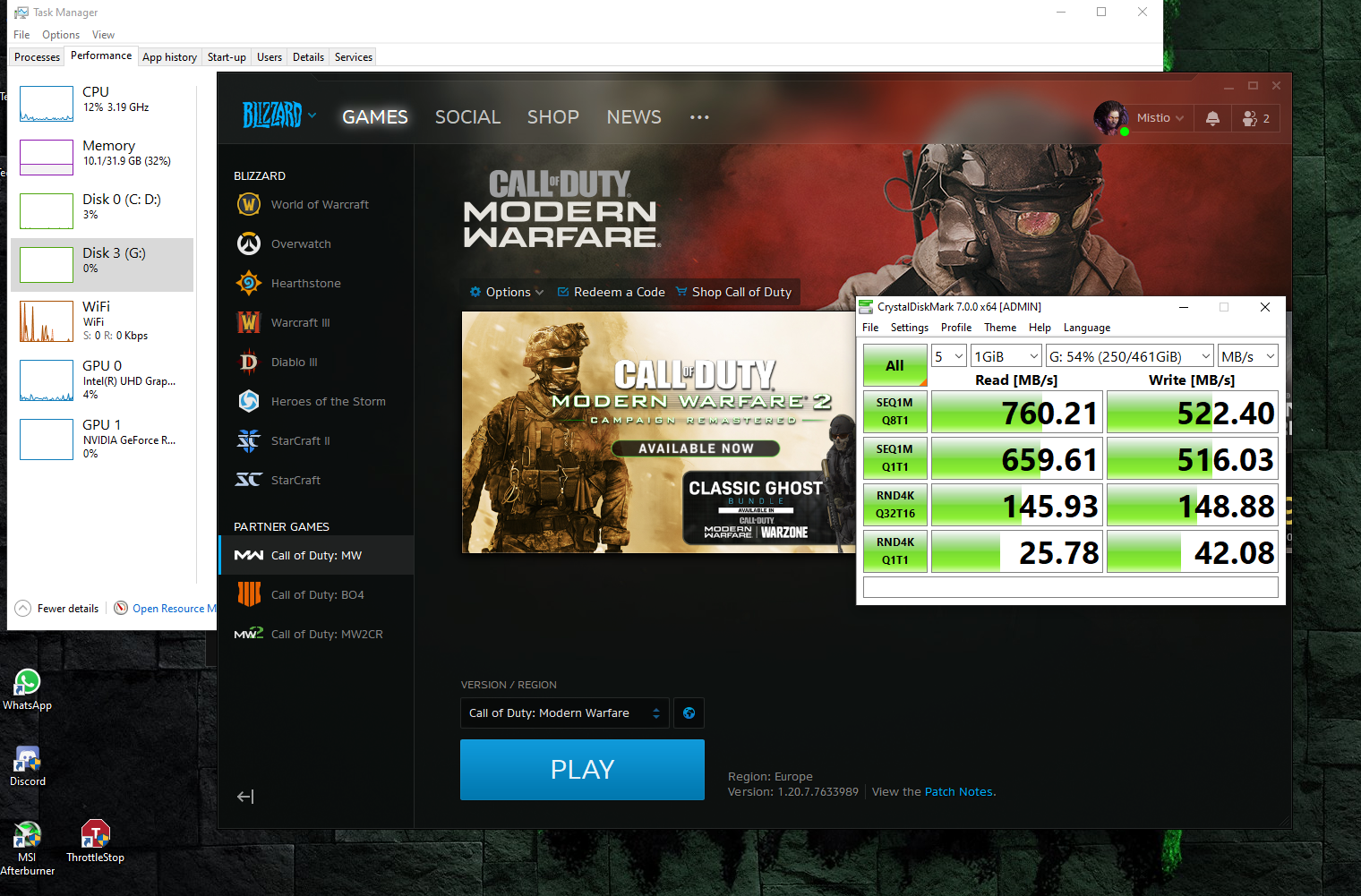Switch to the Details tab
1361x896 pixels.
pos(308,56)
